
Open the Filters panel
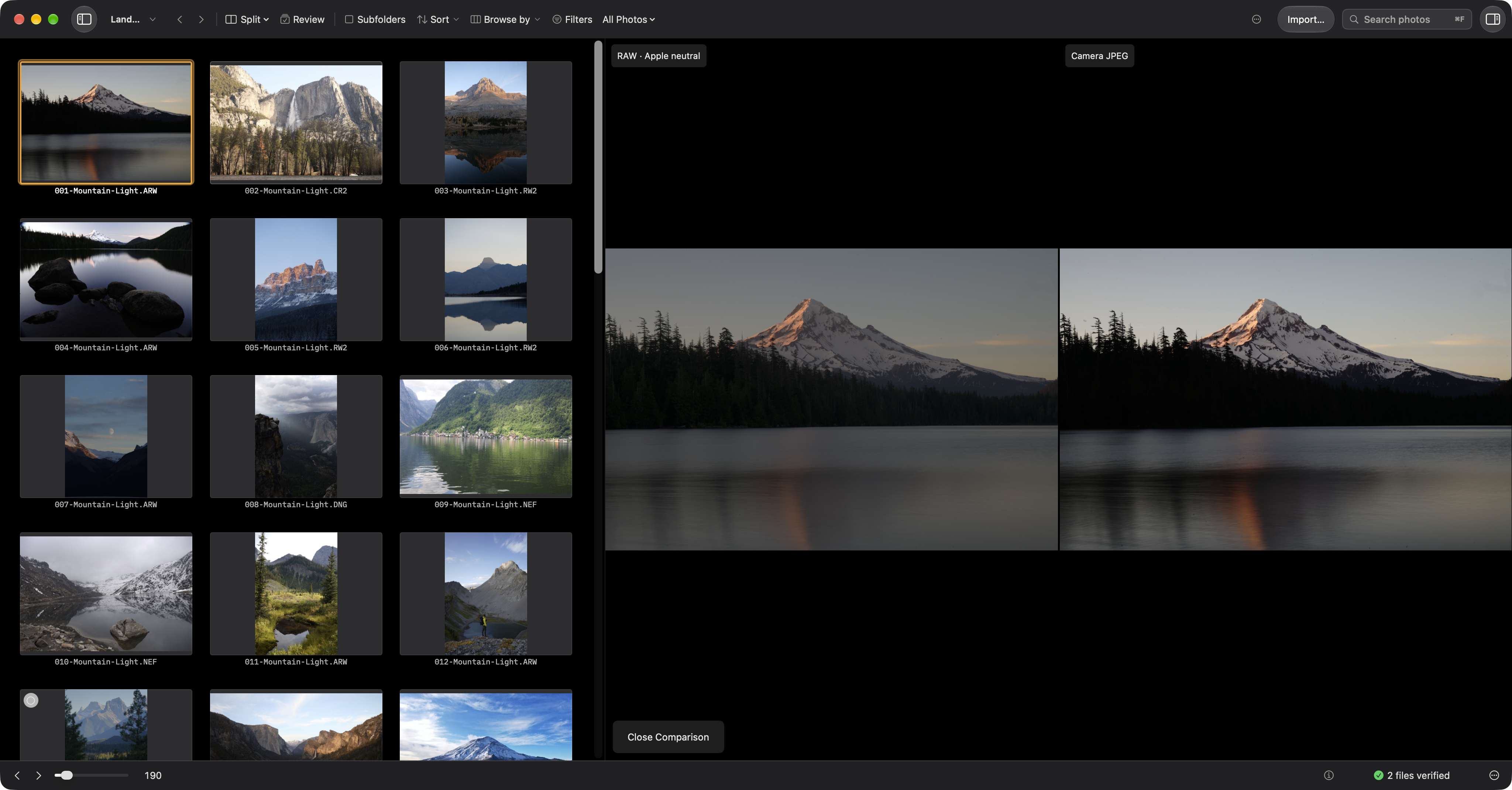572,19
